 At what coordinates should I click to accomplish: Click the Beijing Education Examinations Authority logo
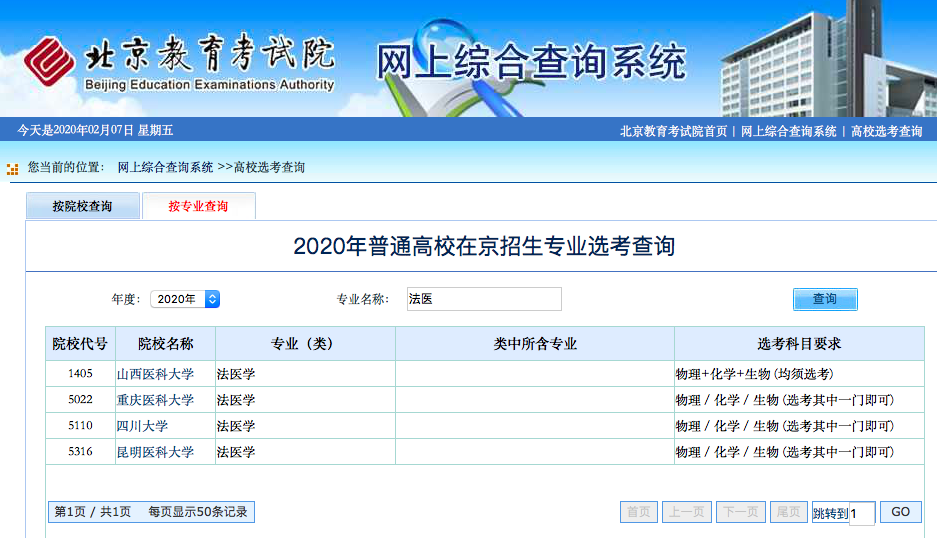pos(180,62)
